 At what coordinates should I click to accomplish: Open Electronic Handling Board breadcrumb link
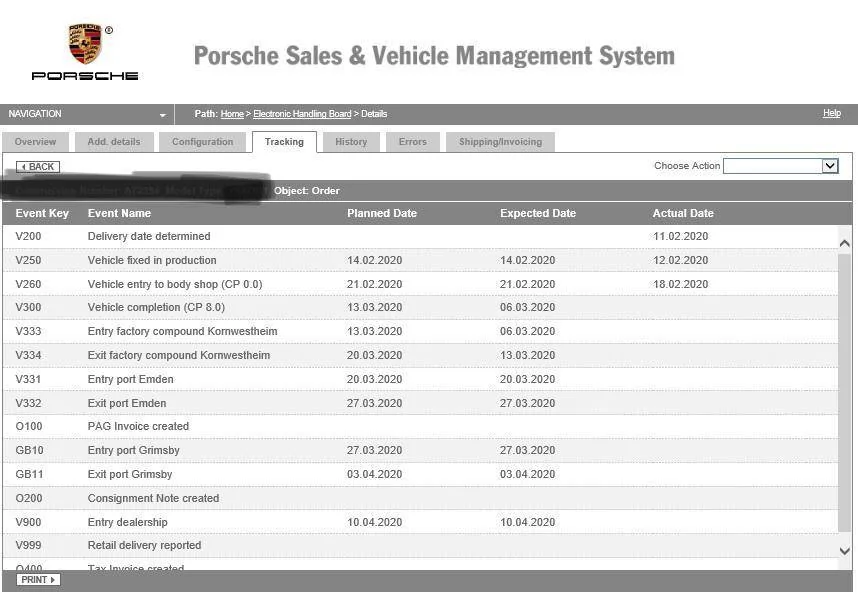302,114
